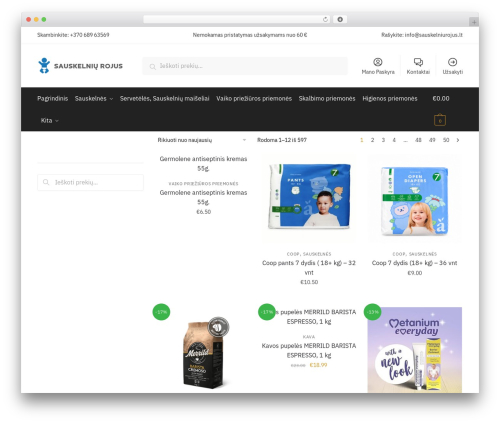The image size is (500, 423).
Task: Click the header search magnifier icon
Action: click(x=152, y=67)
